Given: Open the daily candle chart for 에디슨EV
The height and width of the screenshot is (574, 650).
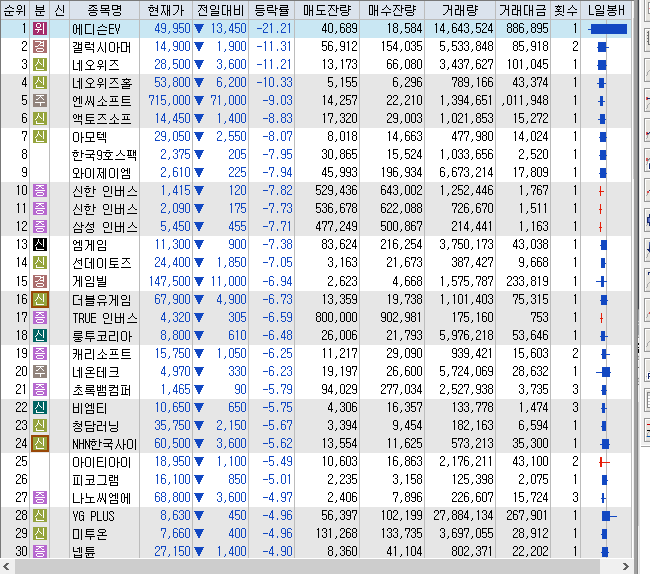Looking at the screenshot, I should pyautogui.click(x=607, y=29).
